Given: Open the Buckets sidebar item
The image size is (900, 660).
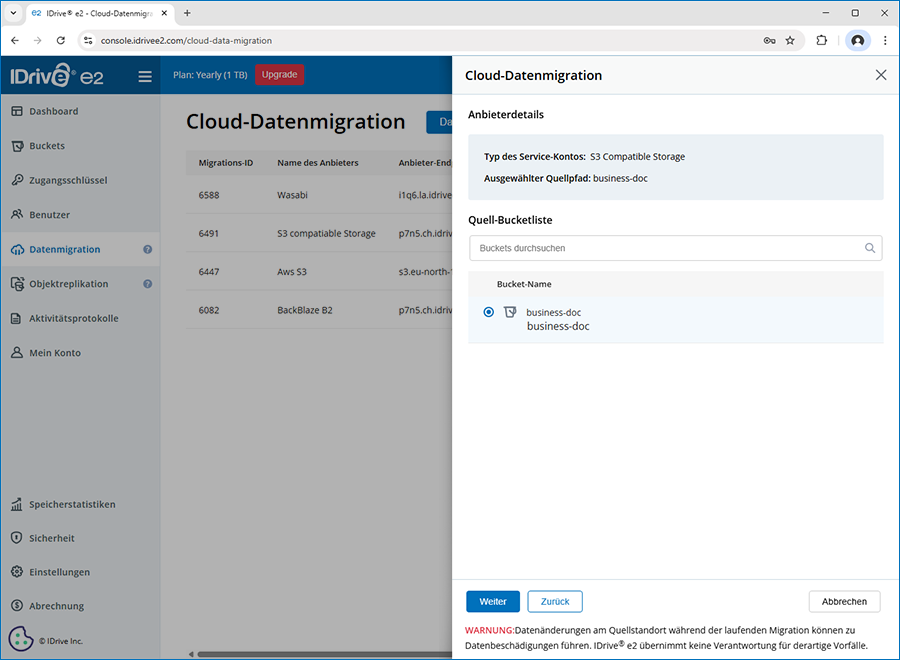Looking at the screenshot, I should tap(47, 146).
